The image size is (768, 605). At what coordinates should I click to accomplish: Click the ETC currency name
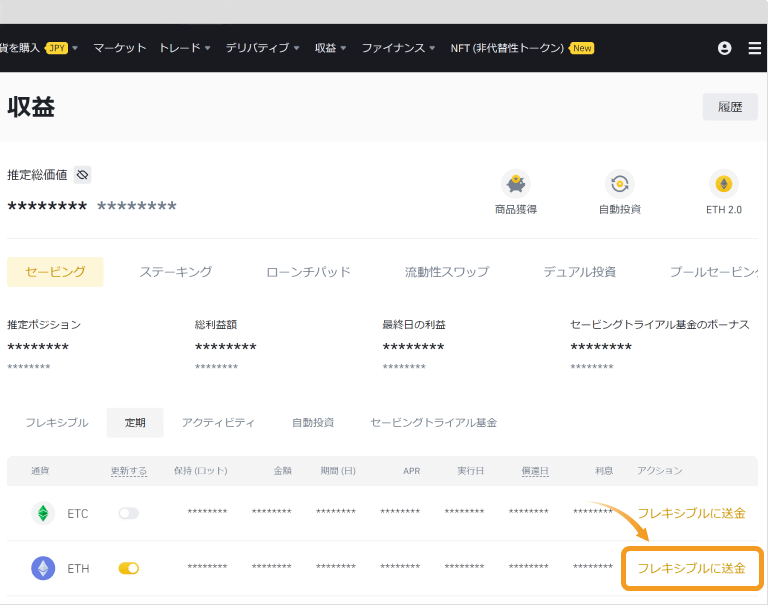coord(78,514)
